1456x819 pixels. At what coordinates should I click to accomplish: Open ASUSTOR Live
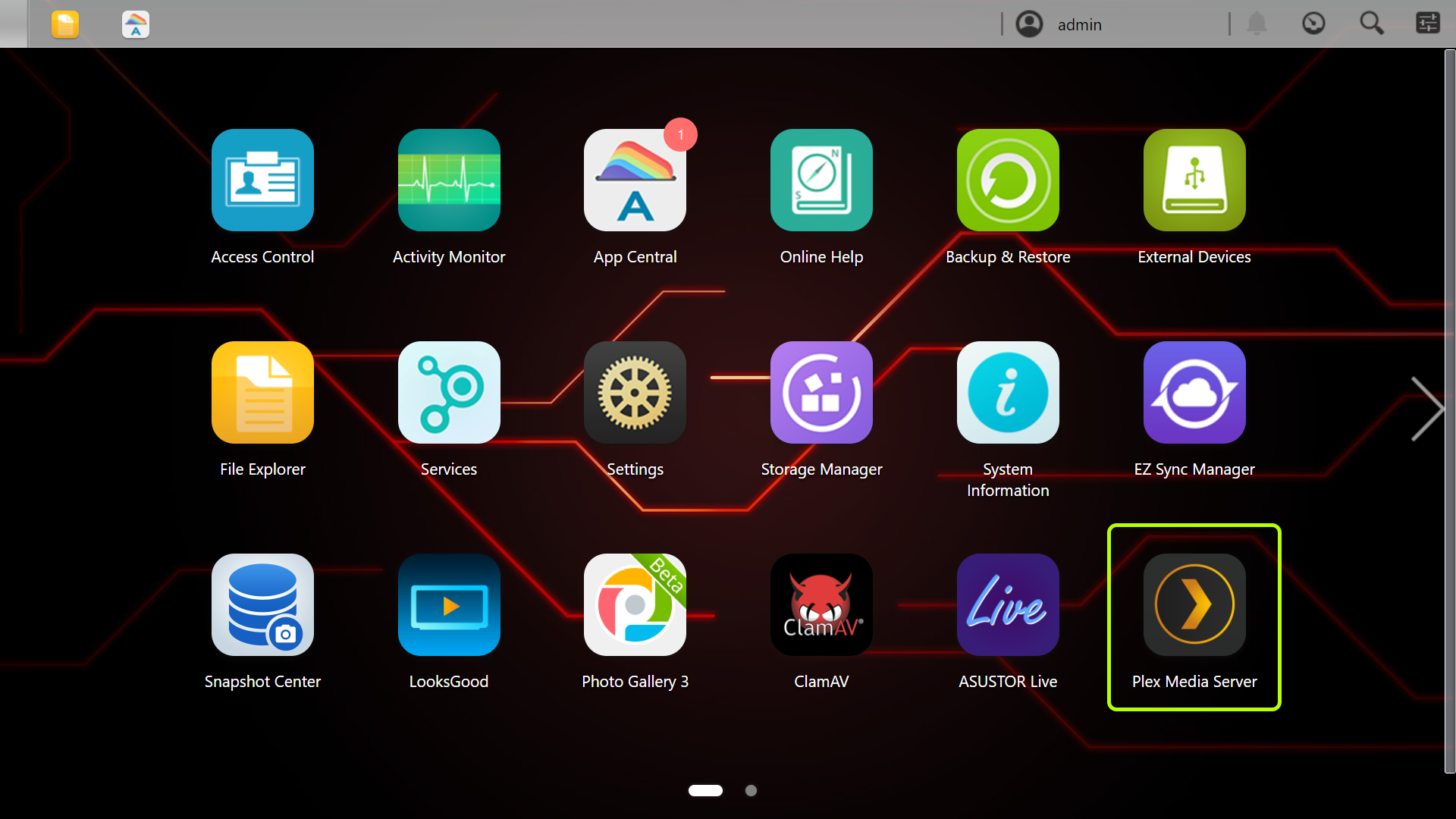coord(1008,605)
